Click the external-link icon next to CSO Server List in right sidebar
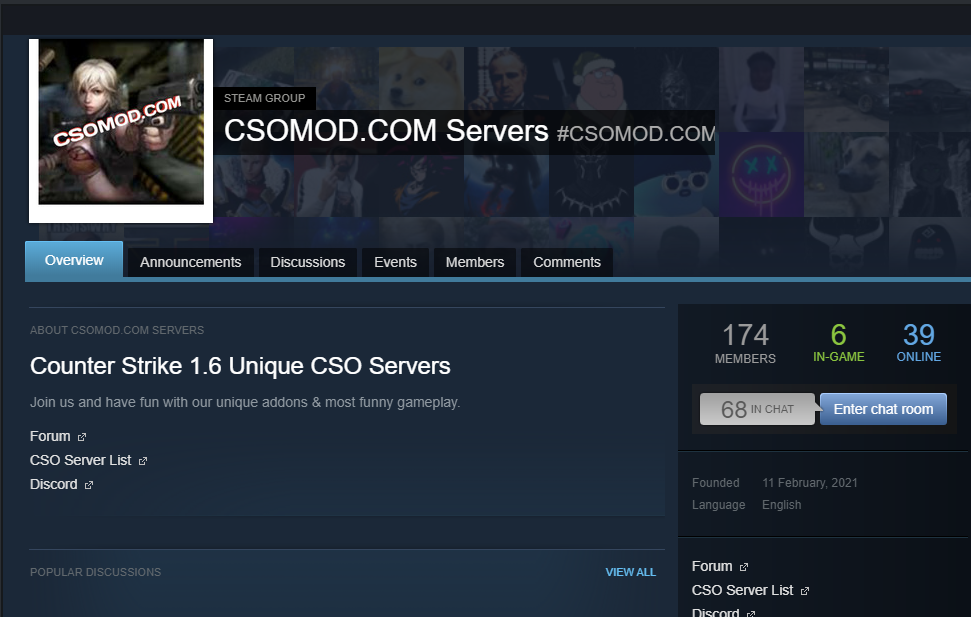 [805, 591]
